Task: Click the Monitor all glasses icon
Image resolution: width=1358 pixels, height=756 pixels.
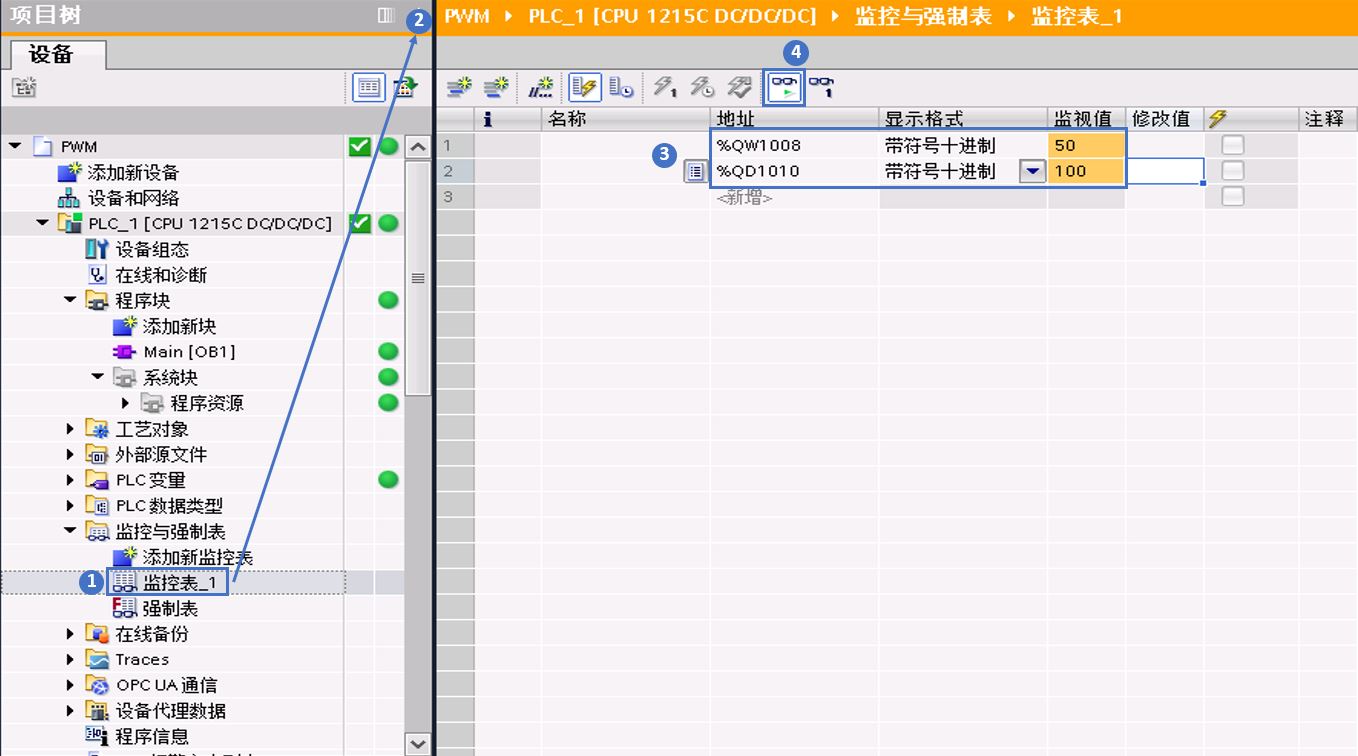Action: pos(784,88)
